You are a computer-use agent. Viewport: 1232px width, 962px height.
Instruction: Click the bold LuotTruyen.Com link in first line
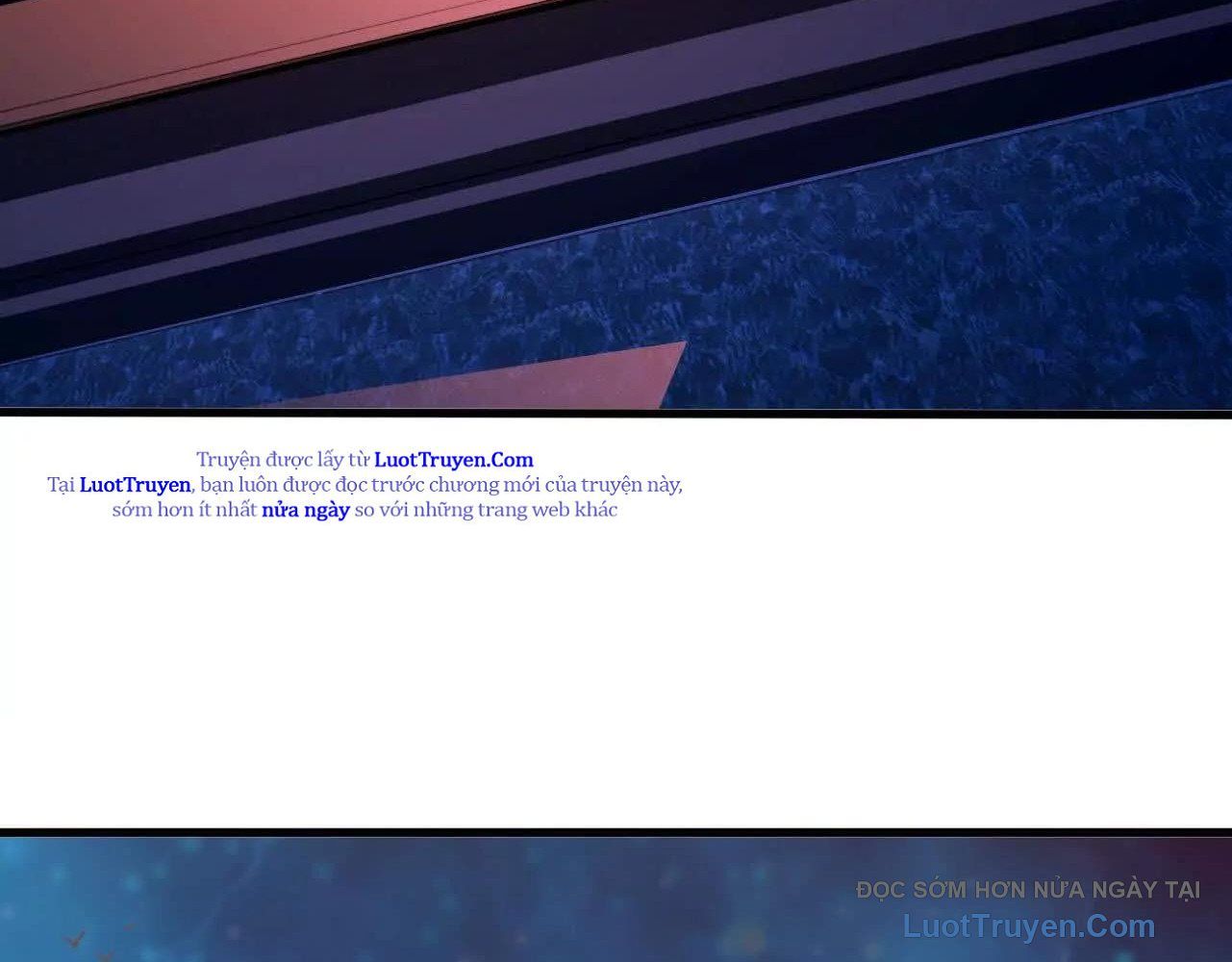(x=453, y=460)
